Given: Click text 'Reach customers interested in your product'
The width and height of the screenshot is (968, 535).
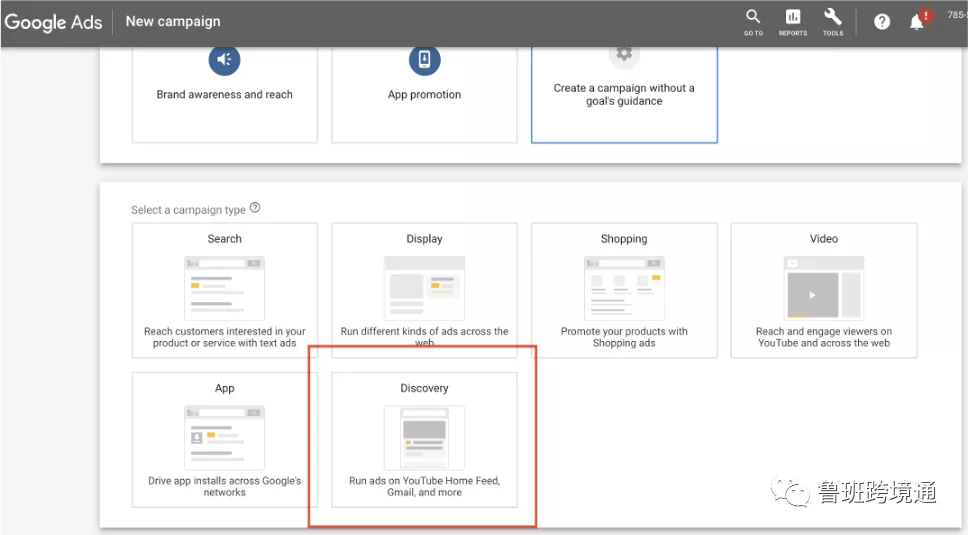Looking at the screenshot, I should [225, 337].
